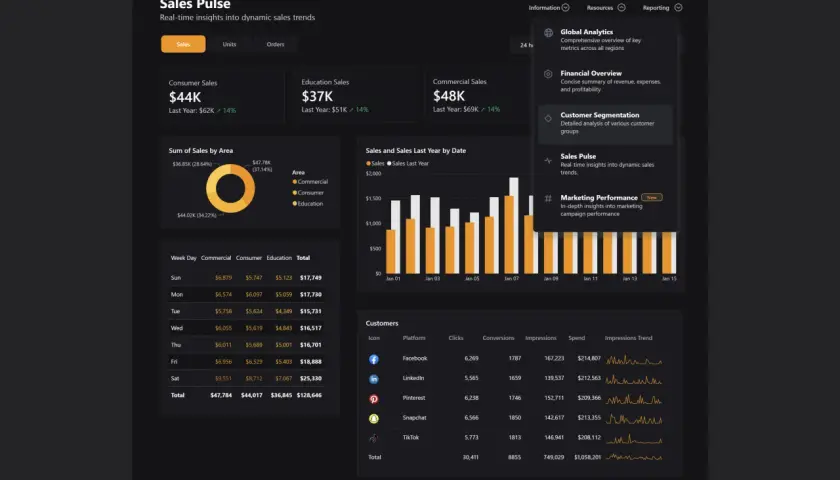Screen dimensions: 840x480
Task: Click the Impressions Trend column header
Action: pyautogui.click(x=628, y=338)
